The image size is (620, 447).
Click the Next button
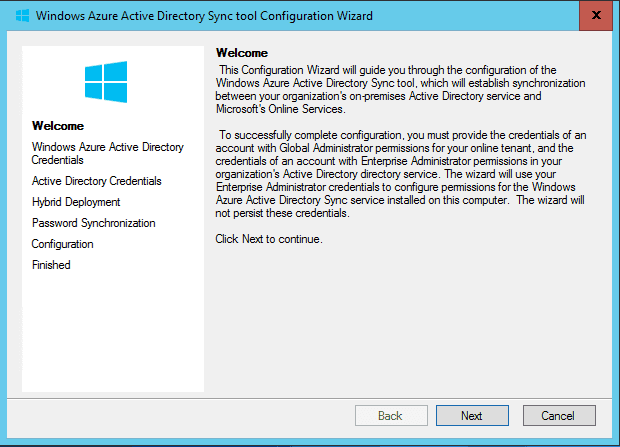tap(472, 415)
